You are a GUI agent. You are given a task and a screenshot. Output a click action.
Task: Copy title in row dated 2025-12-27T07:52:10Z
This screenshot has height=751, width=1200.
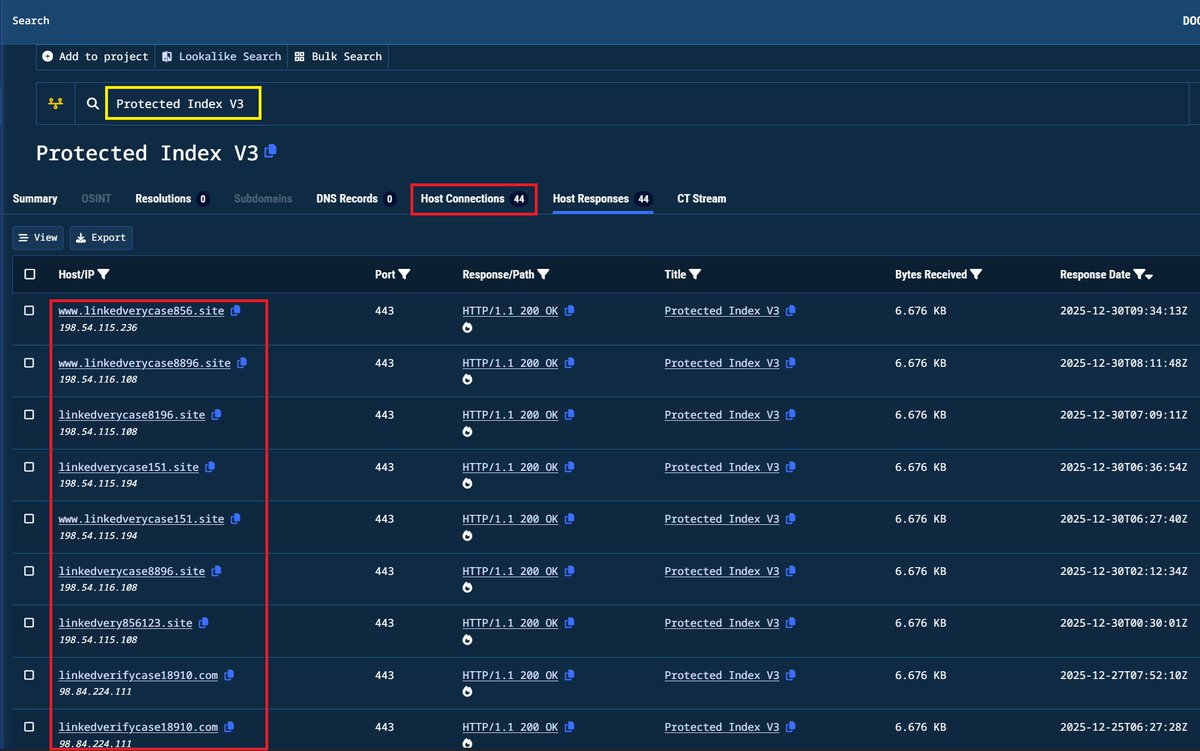790,675
